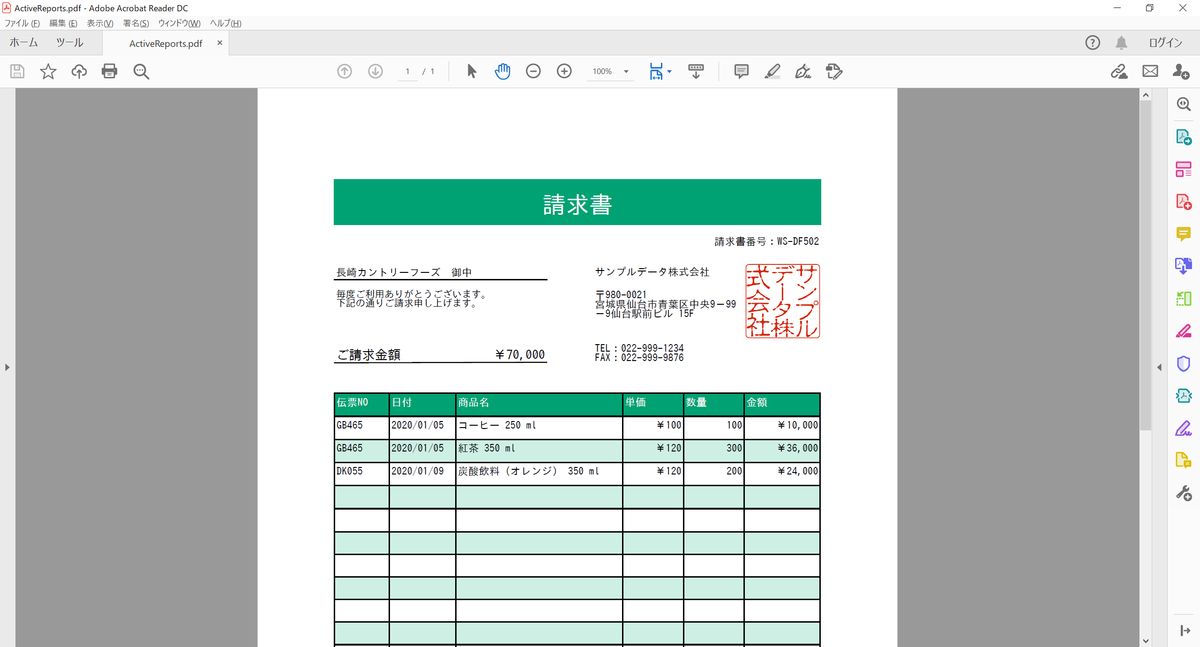Click the share with others person icon
The width and height of the screenshot is (1200, 647).
pos(1181,71)
